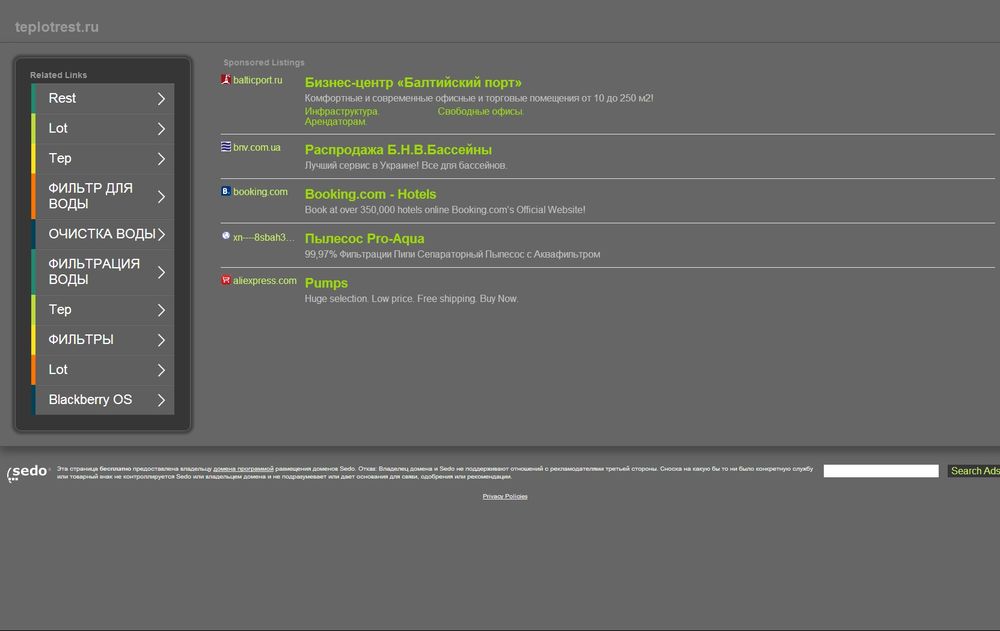The height and width of the screenshot is (631, 1000).
Task: Click the chevron arrow beside Rest
Action: [x=161, y=99]
